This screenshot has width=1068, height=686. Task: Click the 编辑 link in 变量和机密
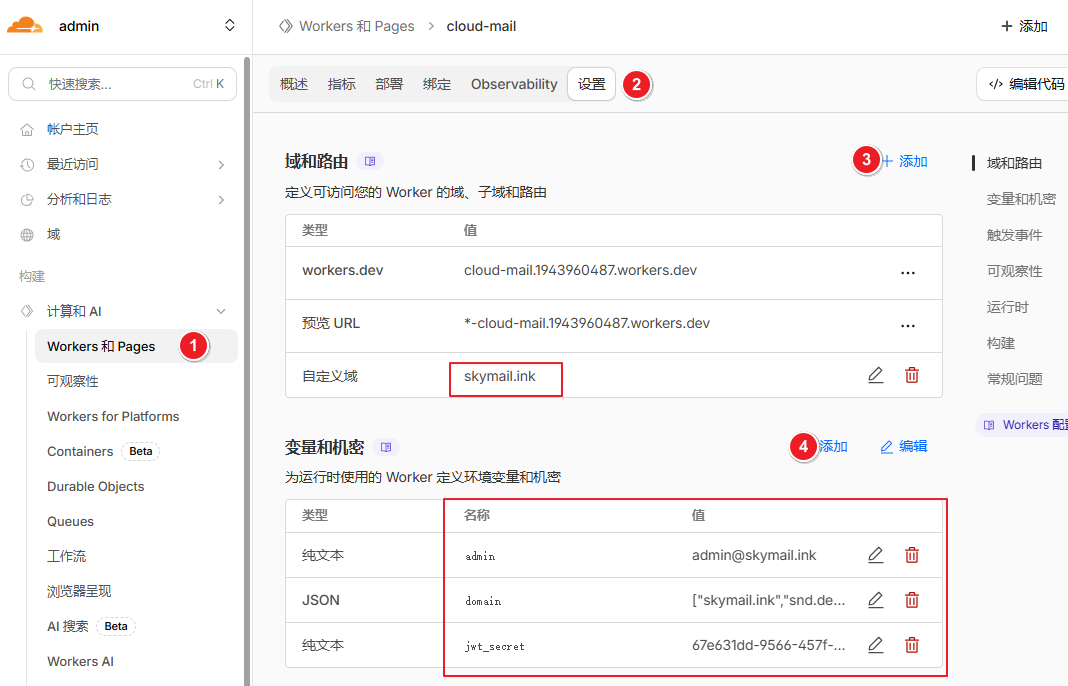tap(903, 447)
